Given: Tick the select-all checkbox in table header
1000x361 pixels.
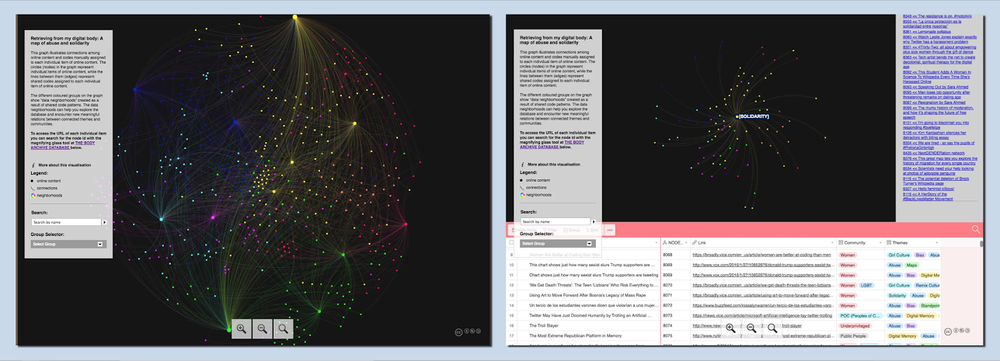Looking at the screenshot, I should 511,243.
